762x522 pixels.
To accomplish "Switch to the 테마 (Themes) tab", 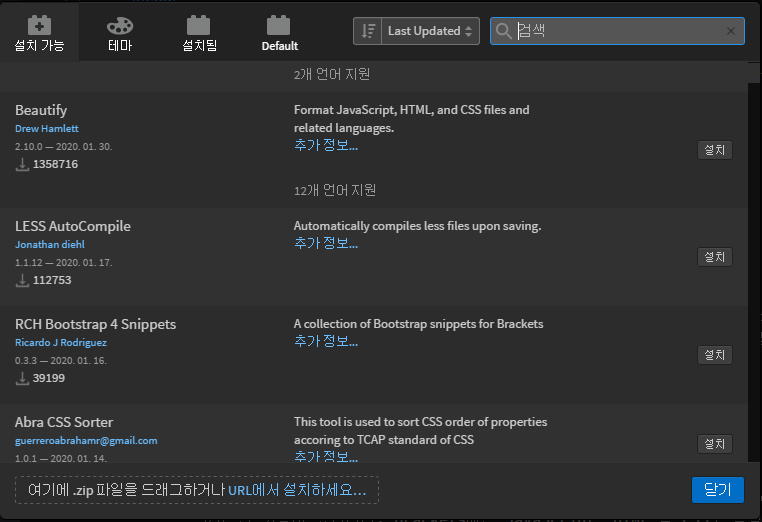I will tap(120, 34).
